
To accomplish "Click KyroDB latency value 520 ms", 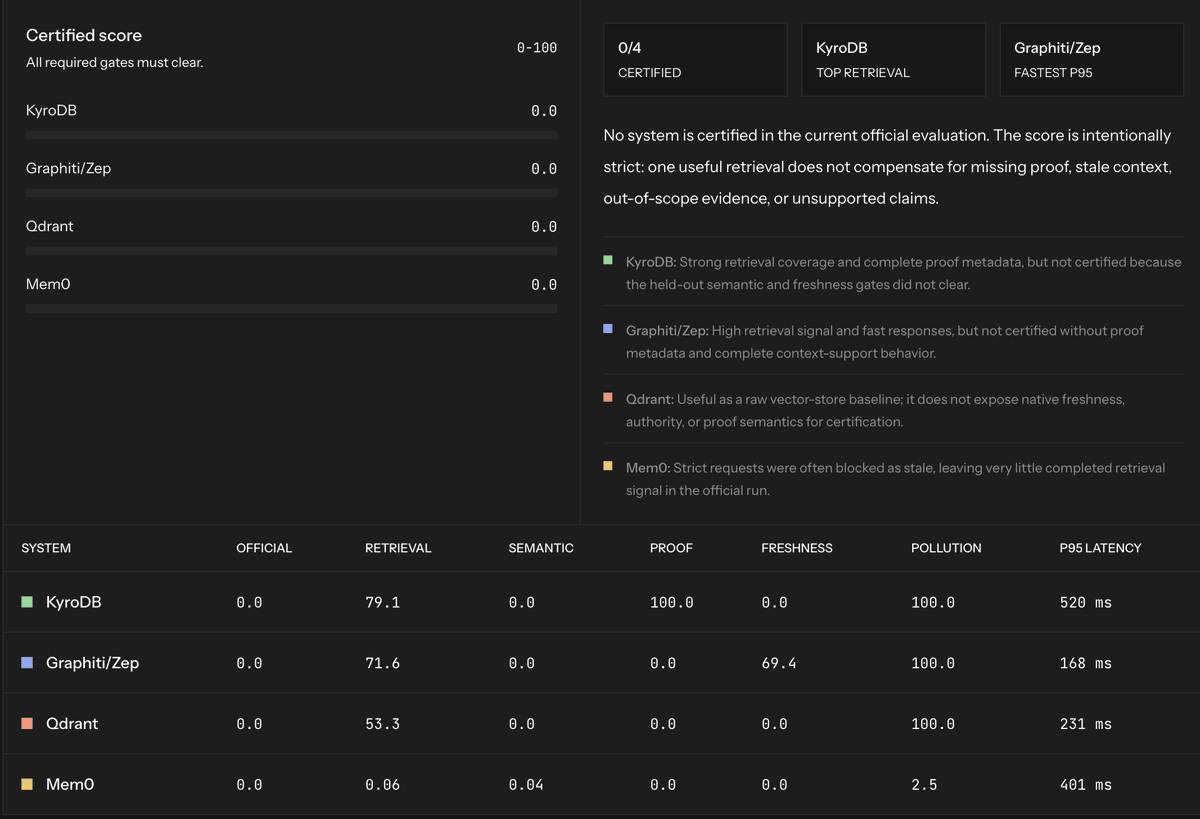I will (x=1086, y=603).
